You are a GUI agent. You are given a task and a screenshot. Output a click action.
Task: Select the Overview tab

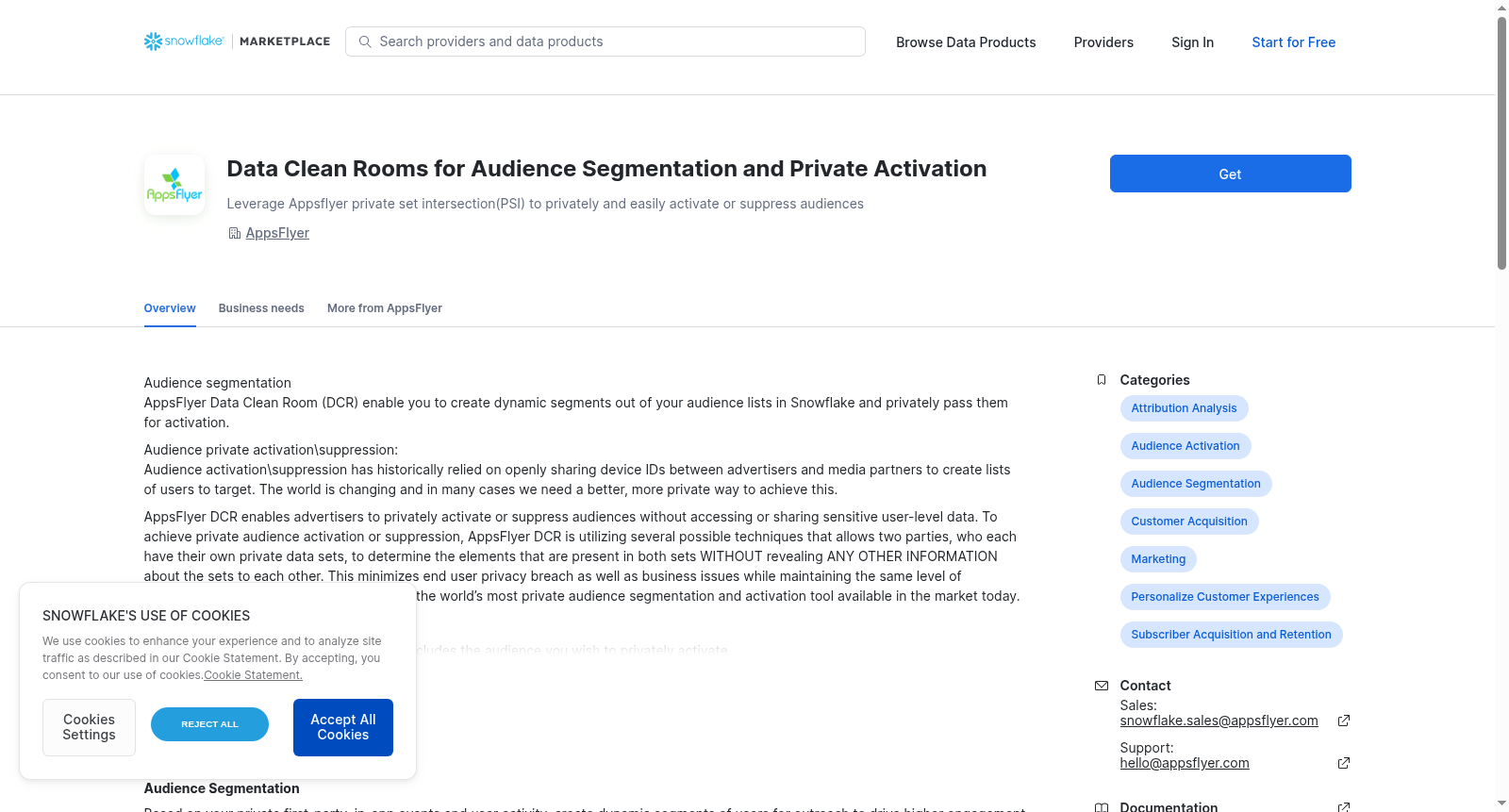[x=170, y=308]
